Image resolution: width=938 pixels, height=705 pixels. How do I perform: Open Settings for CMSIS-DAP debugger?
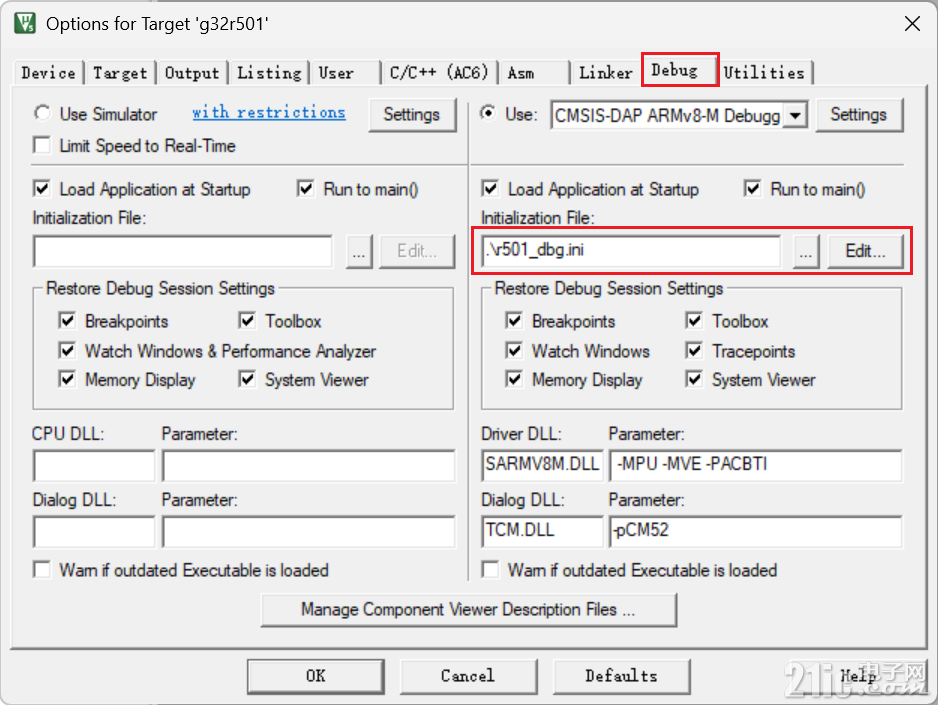pyautogui.click(x=858, y=114)
